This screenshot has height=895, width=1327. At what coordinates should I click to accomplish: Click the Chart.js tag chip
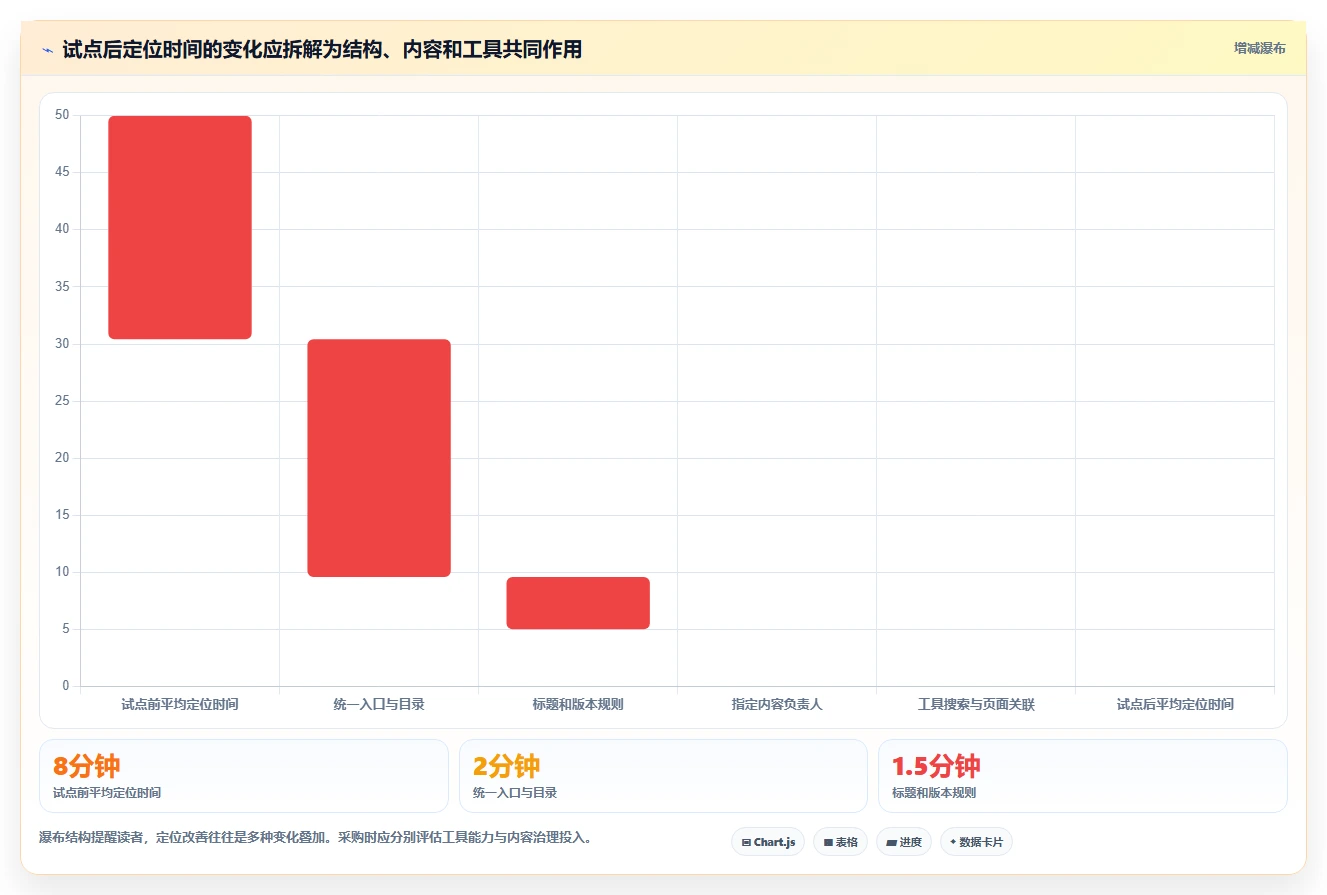[x=768, y=842]
